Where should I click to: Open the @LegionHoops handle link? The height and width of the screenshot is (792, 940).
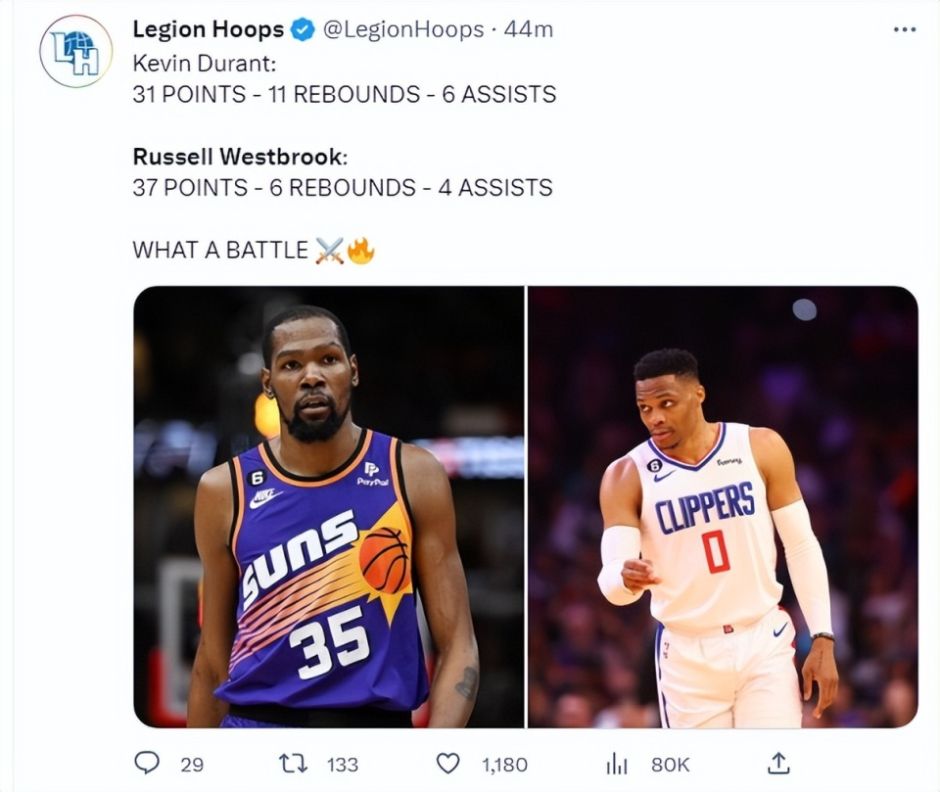click(x=402, y=30)
